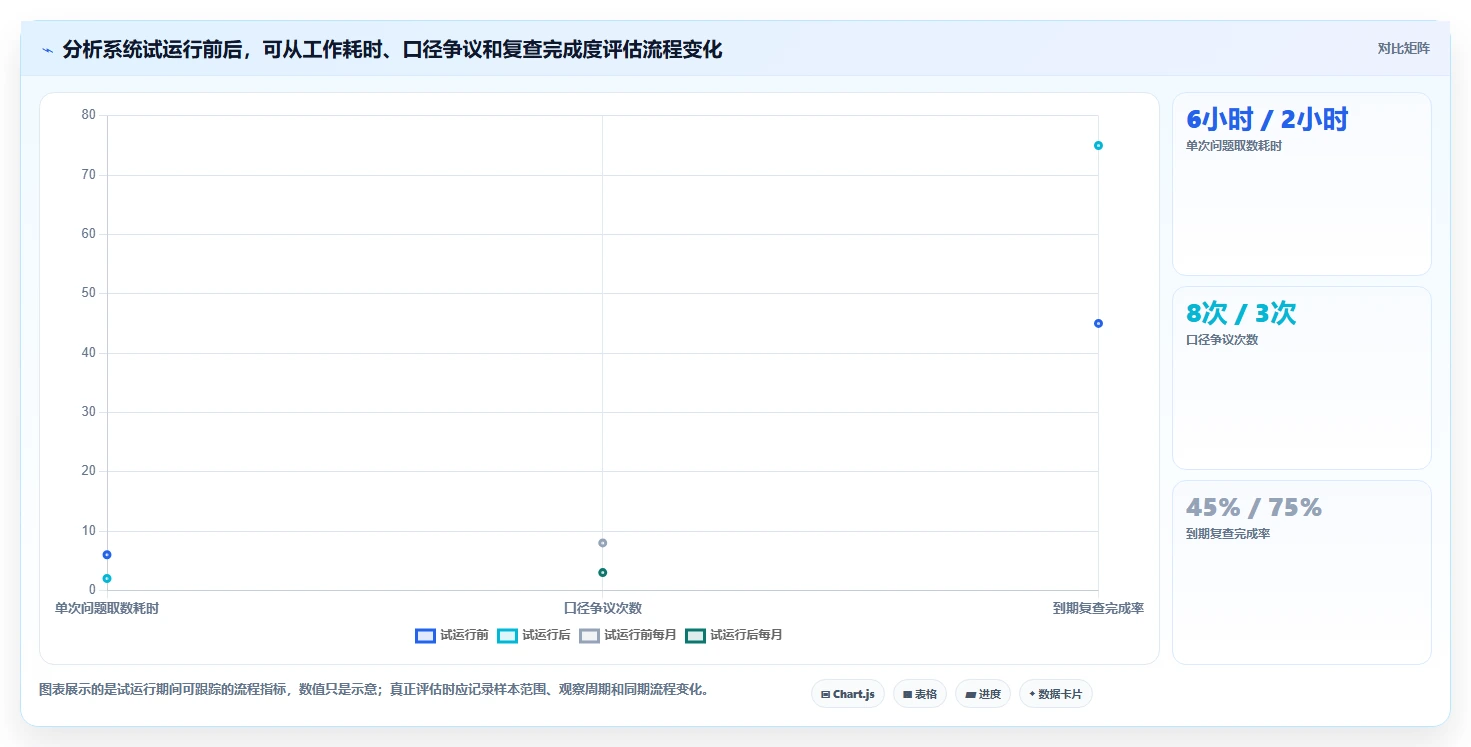Click the chart footnote starting with 图表展示的是
This screenshot has width=1471, height=747.
[374, 689]
